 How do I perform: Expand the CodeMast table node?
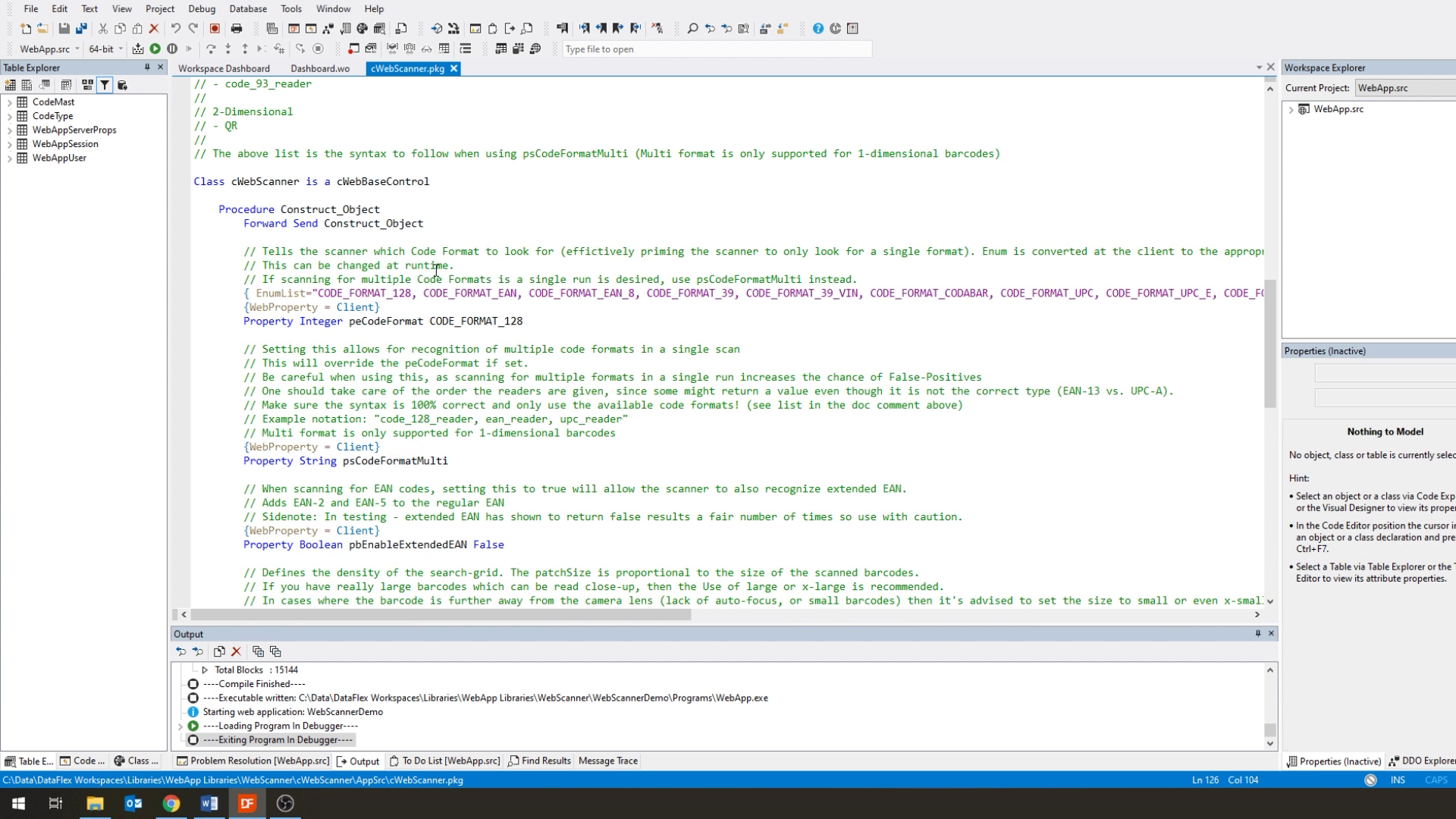pyautogui.click(x=9, y=102)
